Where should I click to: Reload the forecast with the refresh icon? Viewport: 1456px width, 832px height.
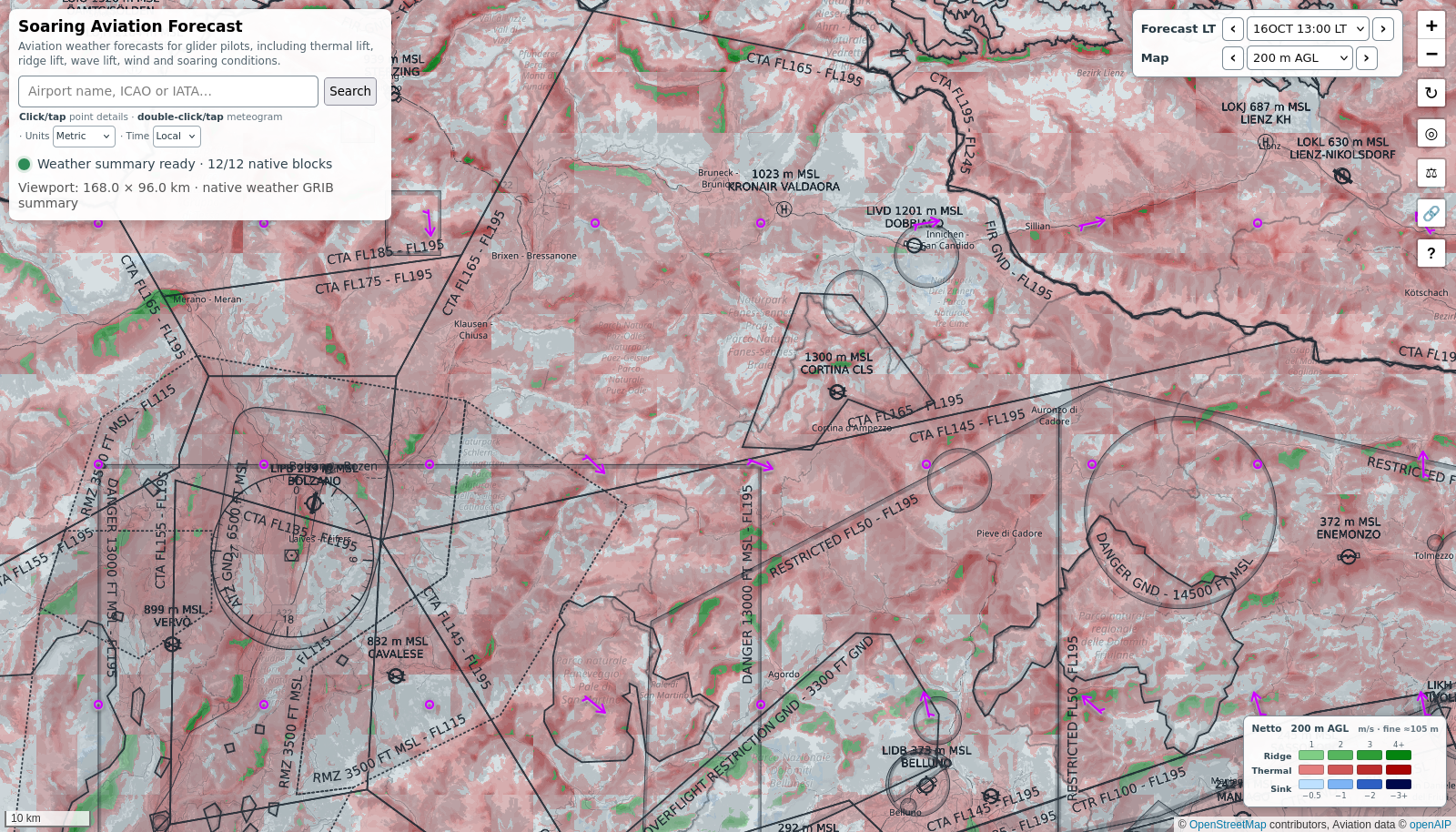[1431, 93]
